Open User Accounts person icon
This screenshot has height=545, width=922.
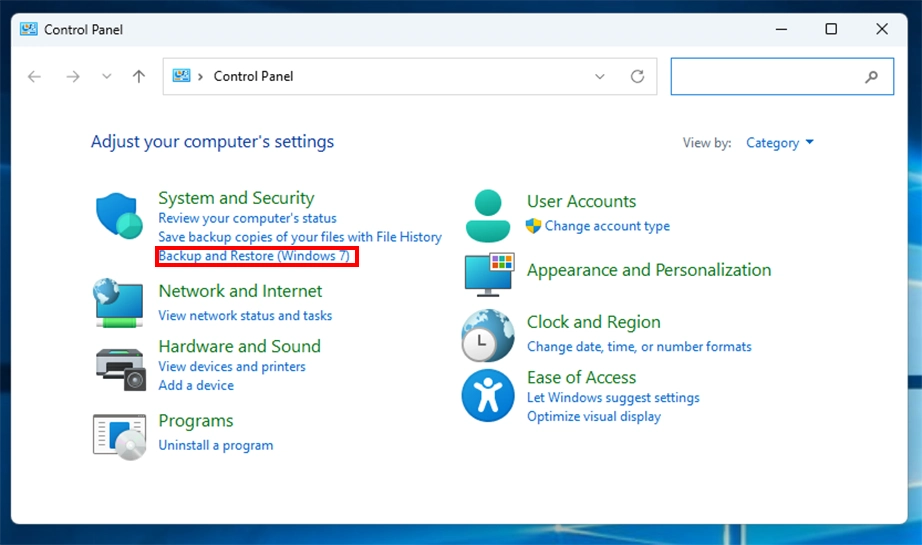pos(487,216)
